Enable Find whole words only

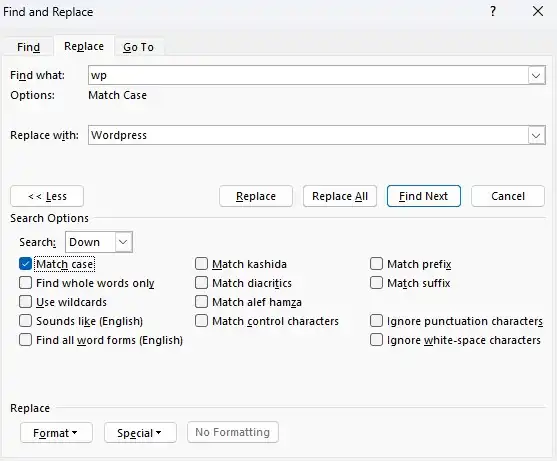(x=25, y=283)
